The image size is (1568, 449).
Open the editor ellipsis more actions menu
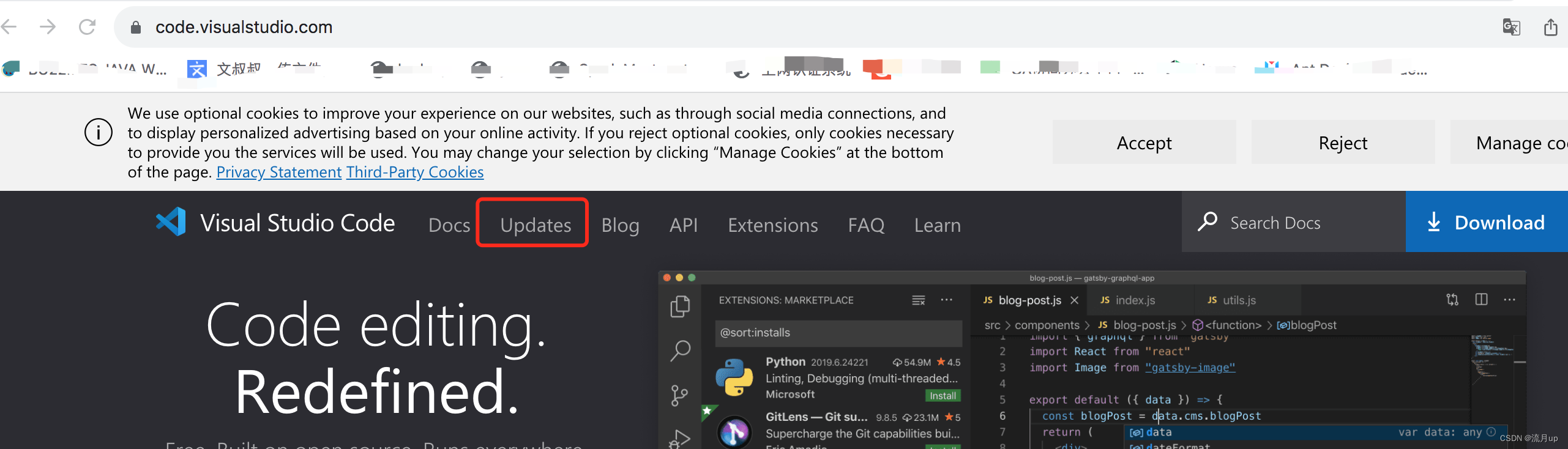[1510, 300]
